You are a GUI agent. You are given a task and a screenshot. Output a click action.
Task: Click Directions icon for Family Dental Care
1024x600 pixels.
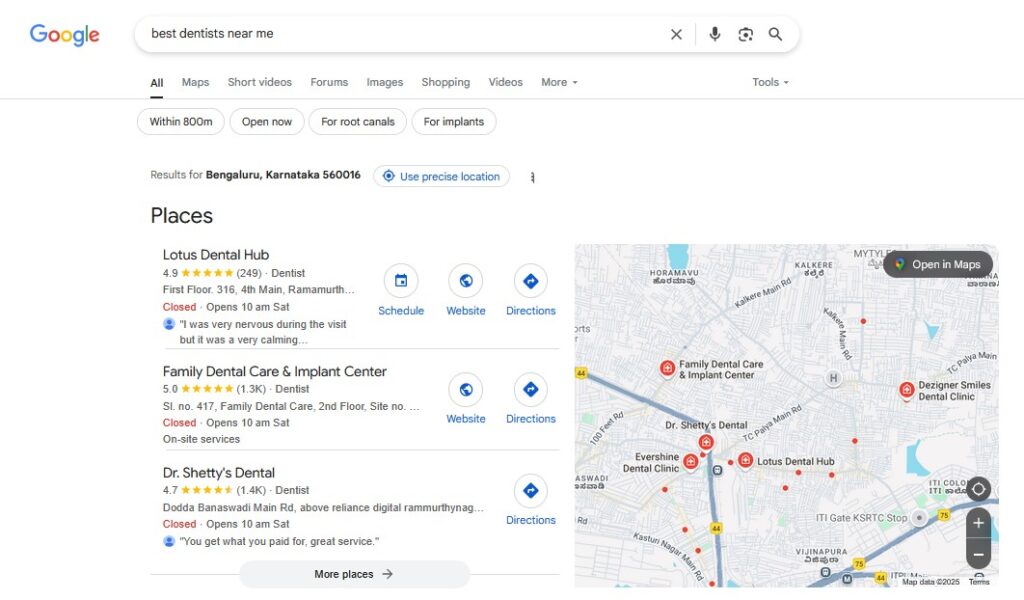(x=530, y=390)
